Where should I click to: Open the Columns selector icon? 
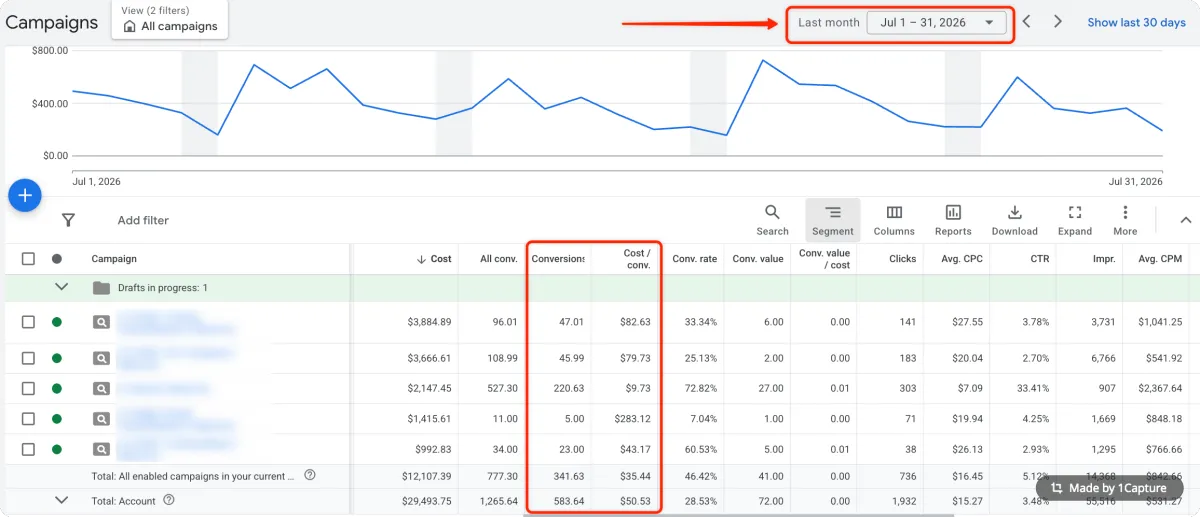coord(894,220)
